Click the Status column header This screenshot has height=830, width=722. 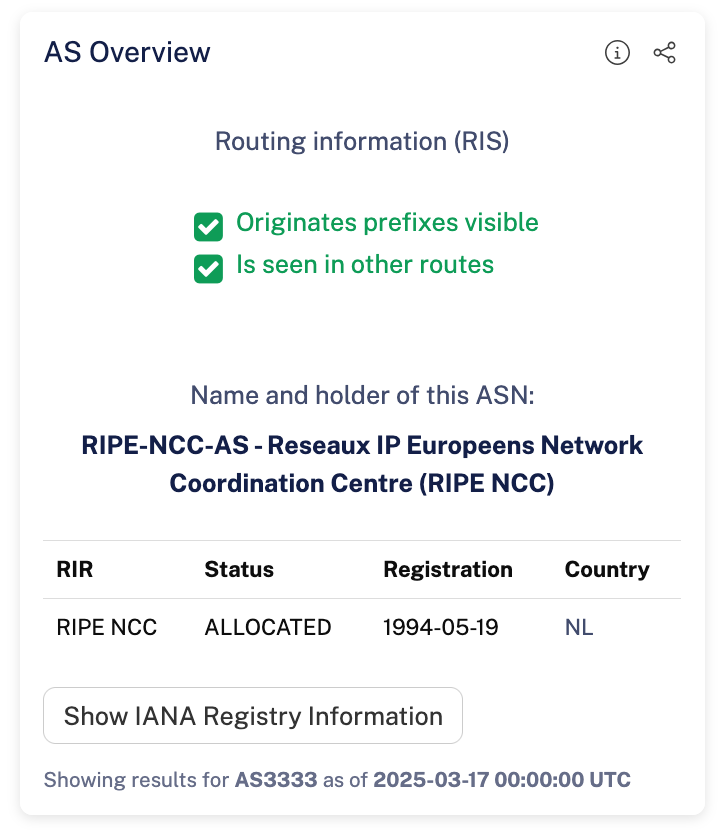coord(239,570)
